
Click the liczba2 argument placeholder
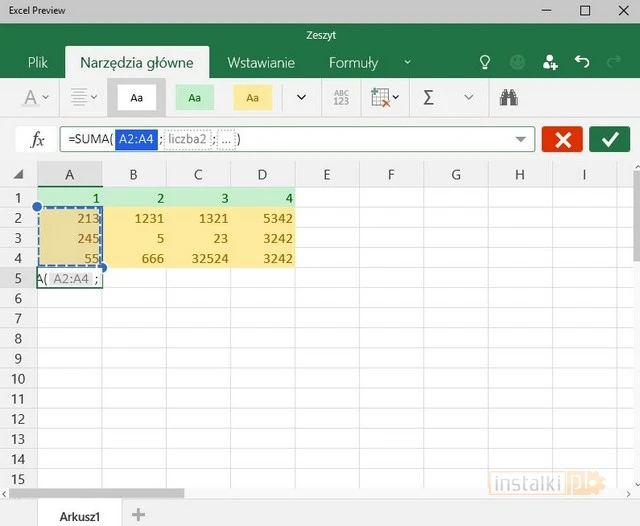tap(187, 139)
